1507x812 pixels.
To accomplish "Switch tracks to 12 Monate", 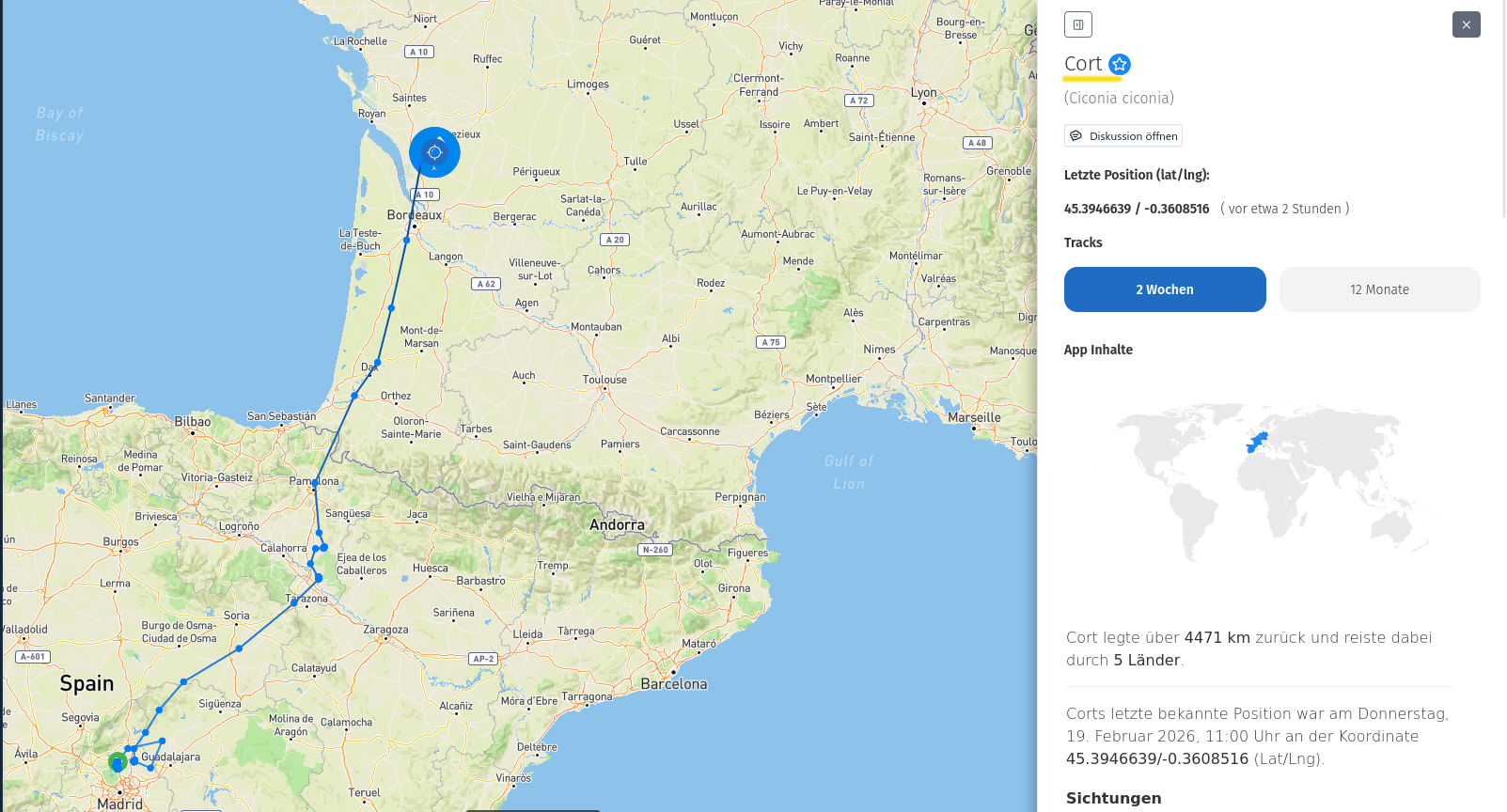I will click(1379, 289).
